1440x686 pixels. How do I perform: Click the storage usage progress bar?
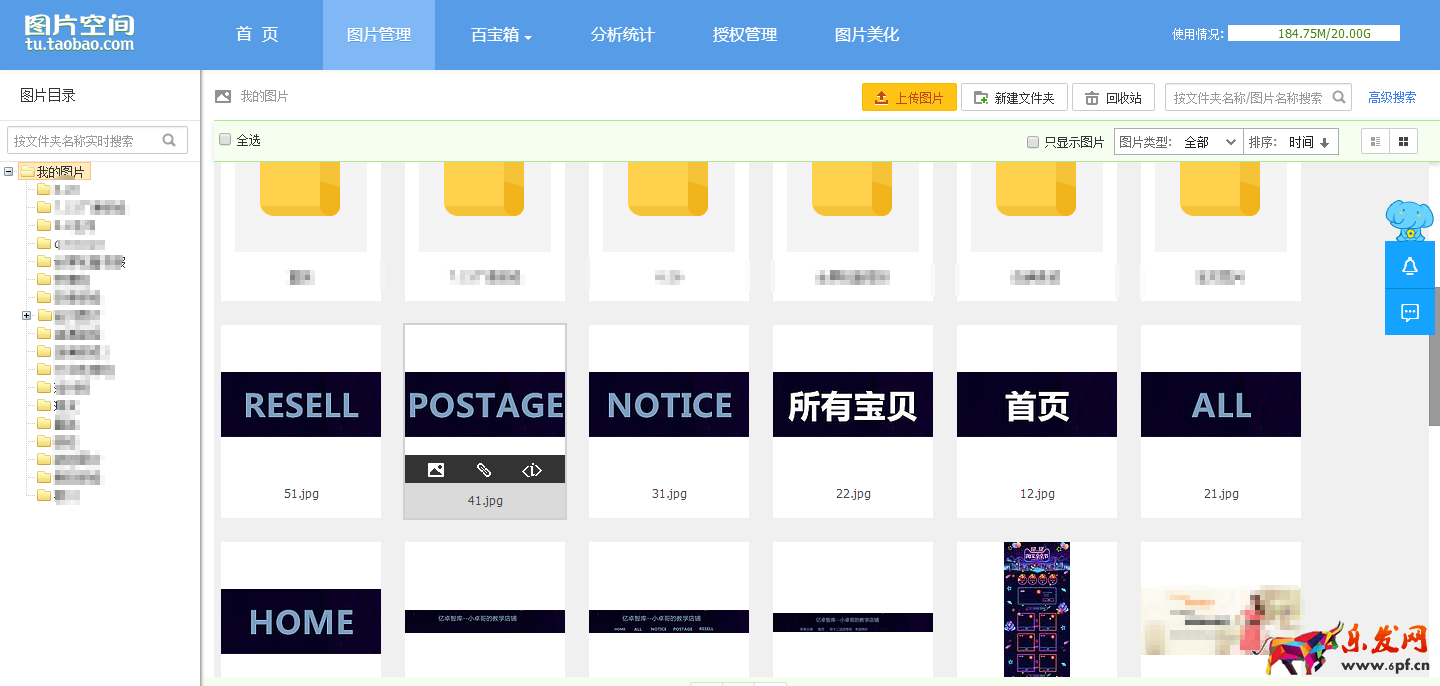1313,33
